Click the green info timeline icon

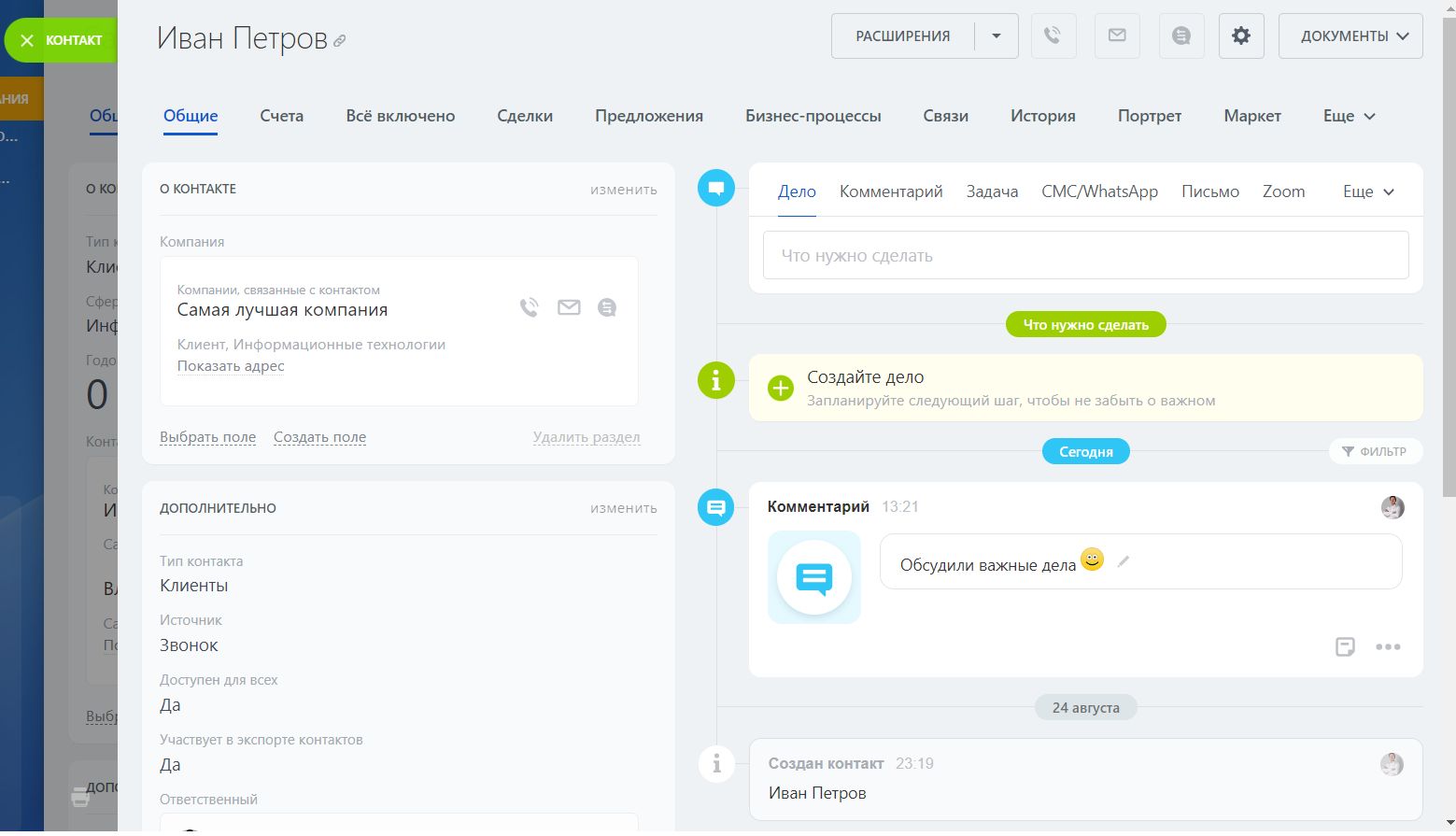pos(716,380)
